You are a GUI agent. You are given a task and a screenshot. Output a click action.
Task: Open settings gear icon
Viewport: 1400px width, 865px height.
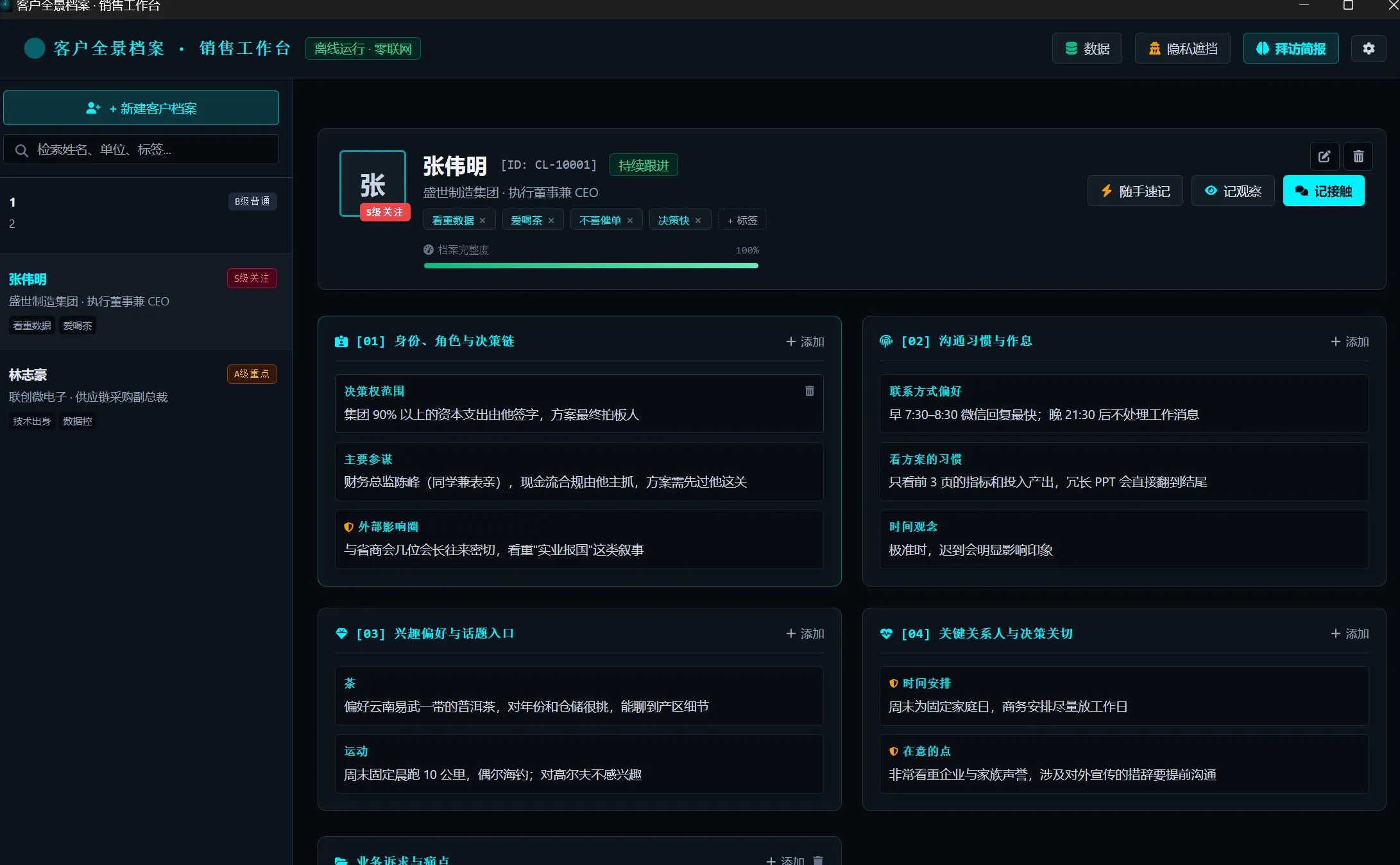[1369, 48]
